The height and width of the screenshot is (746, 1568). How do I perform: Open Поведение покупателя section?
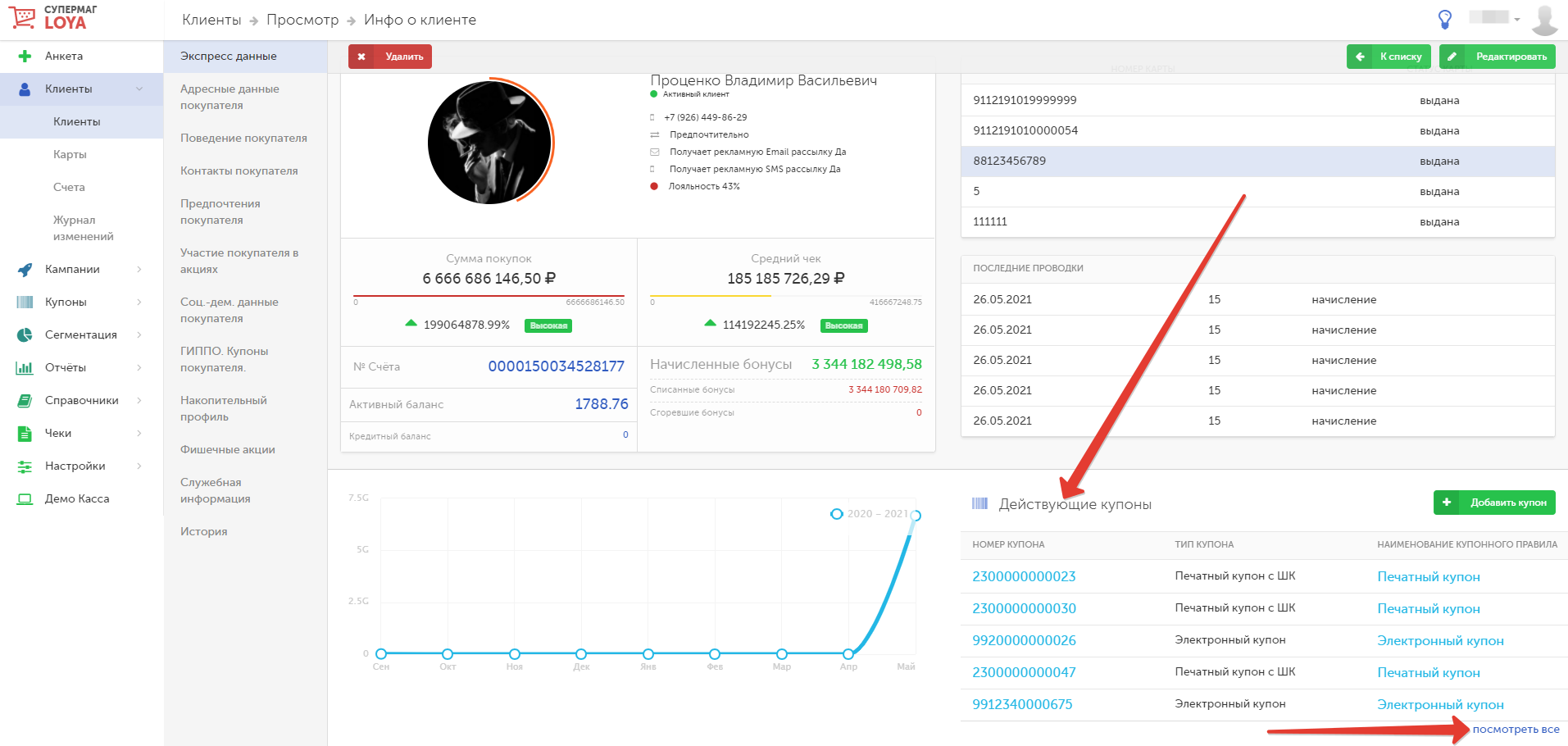(x=245, y=139)
